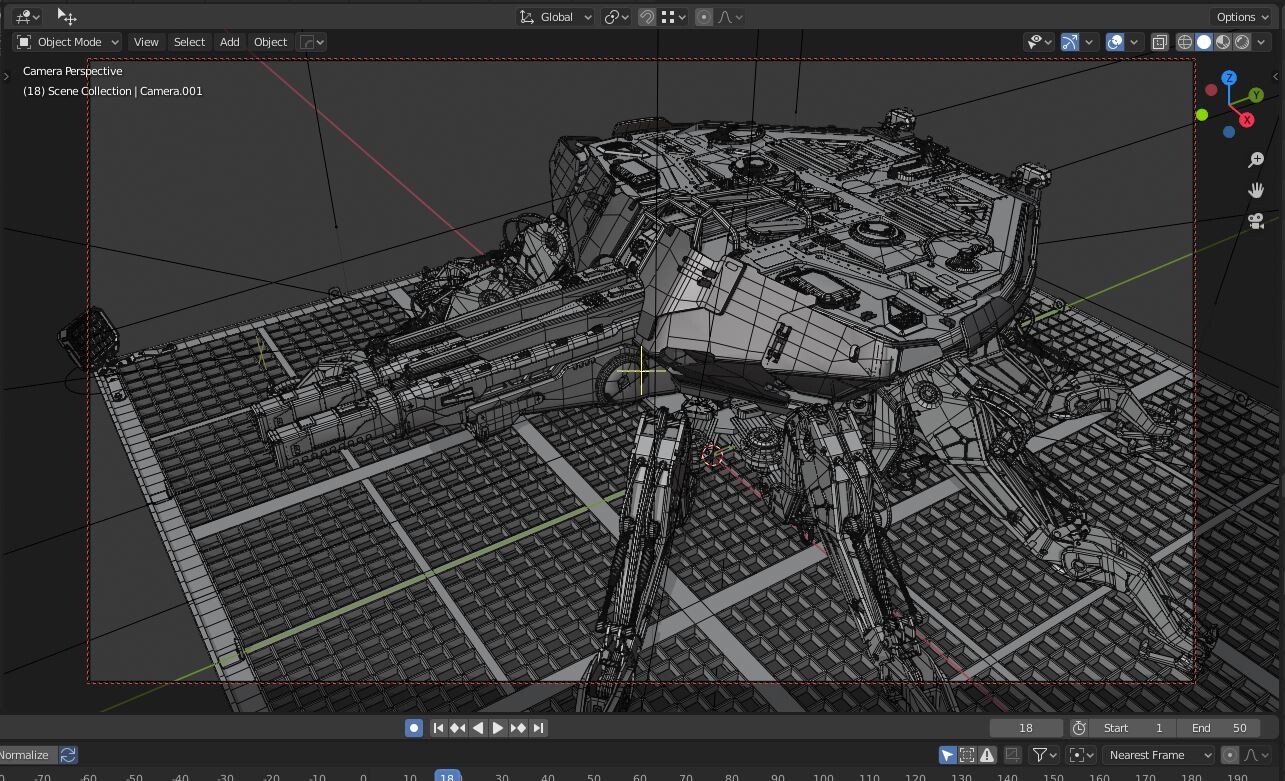1285x781 pixels.
Task: Click the auto normalization refresh icon
Action: 68,755
